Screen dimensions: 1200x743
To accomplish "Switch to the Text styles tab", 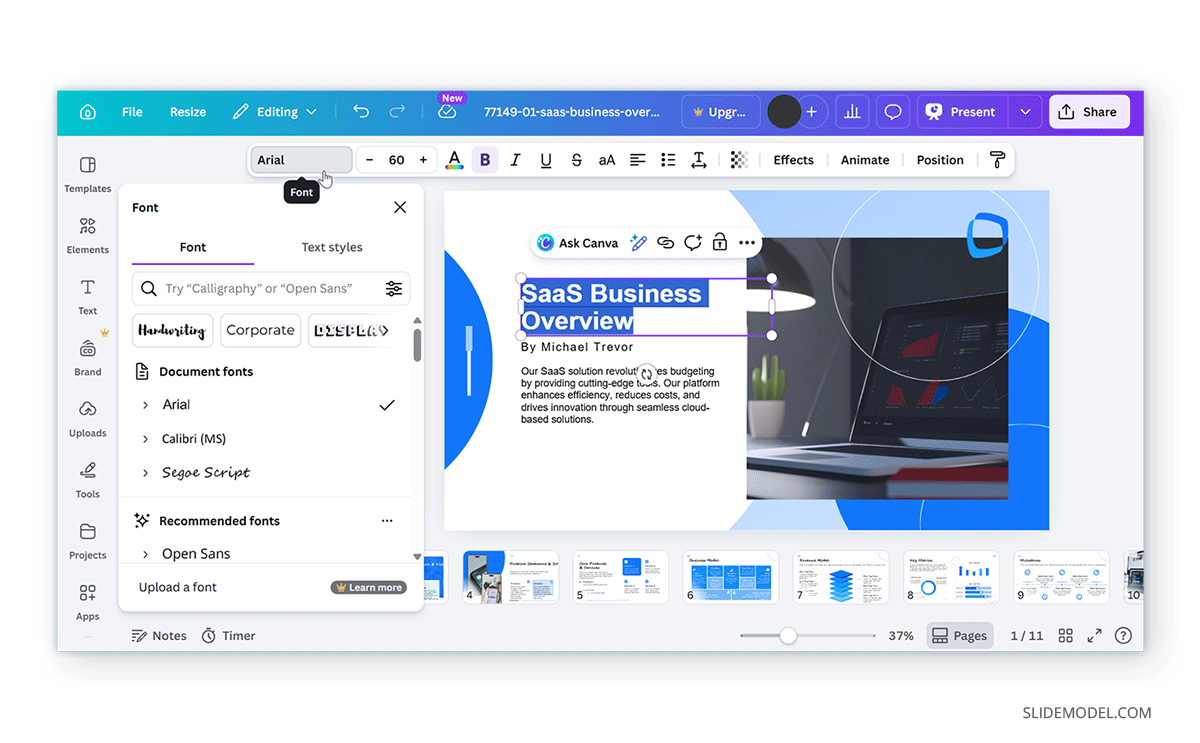I will tap(332, 247).
